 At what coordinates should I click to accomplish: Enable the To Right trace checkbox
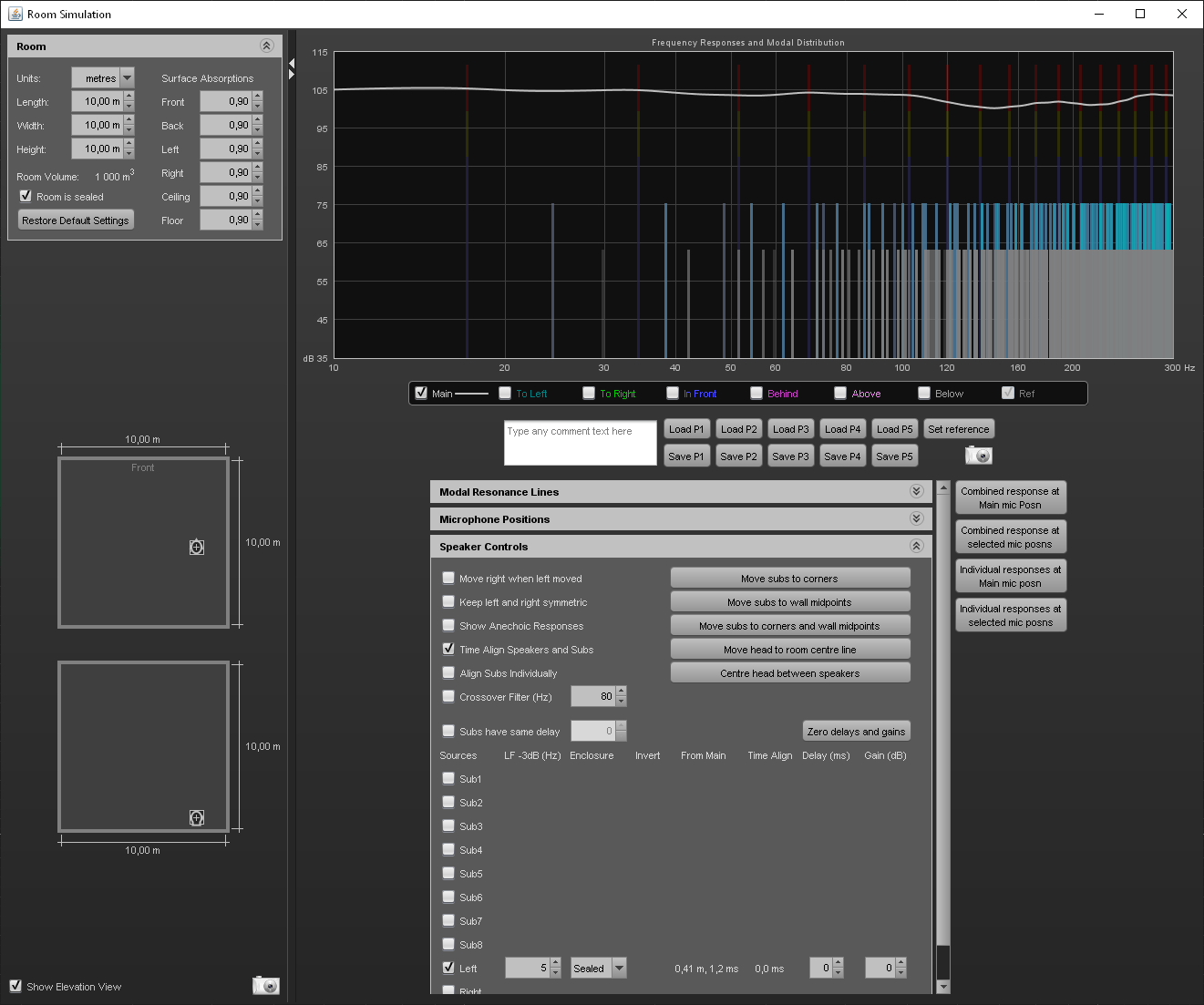click(x=589, y=393)
